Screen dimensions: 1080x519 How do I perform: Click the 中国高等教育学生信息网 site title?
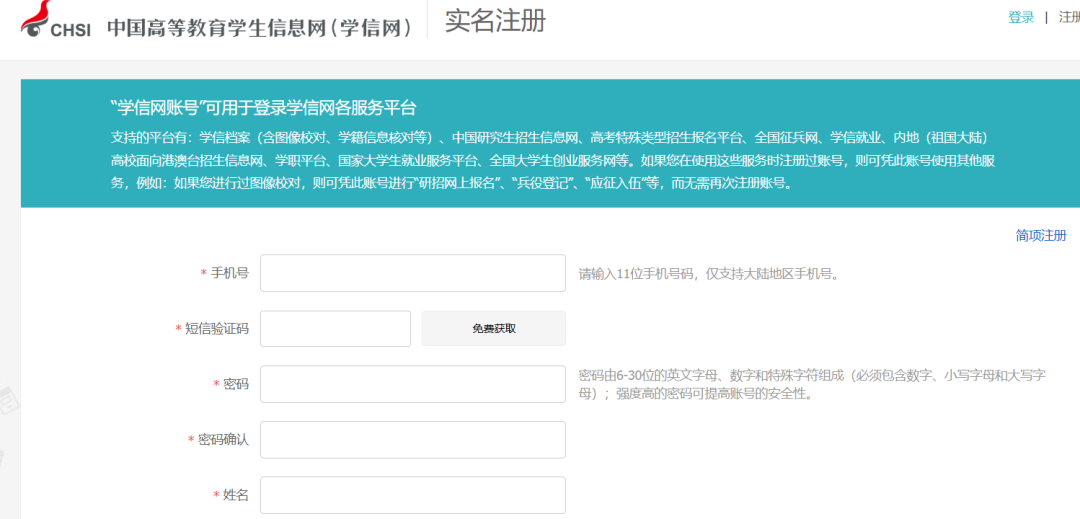(x=260, y=28)
